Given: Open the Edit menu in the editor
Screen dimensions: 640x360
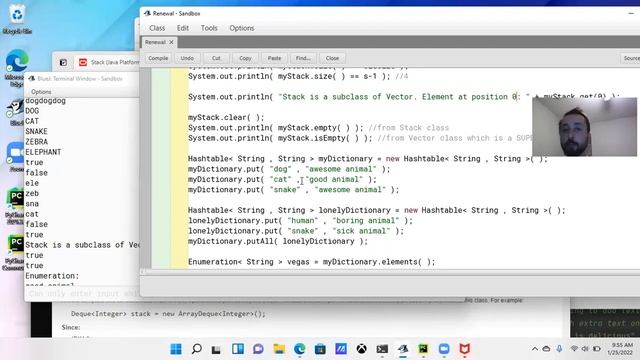Looking at the screenshot, I should pyautogui.click(x=182, y=28).
